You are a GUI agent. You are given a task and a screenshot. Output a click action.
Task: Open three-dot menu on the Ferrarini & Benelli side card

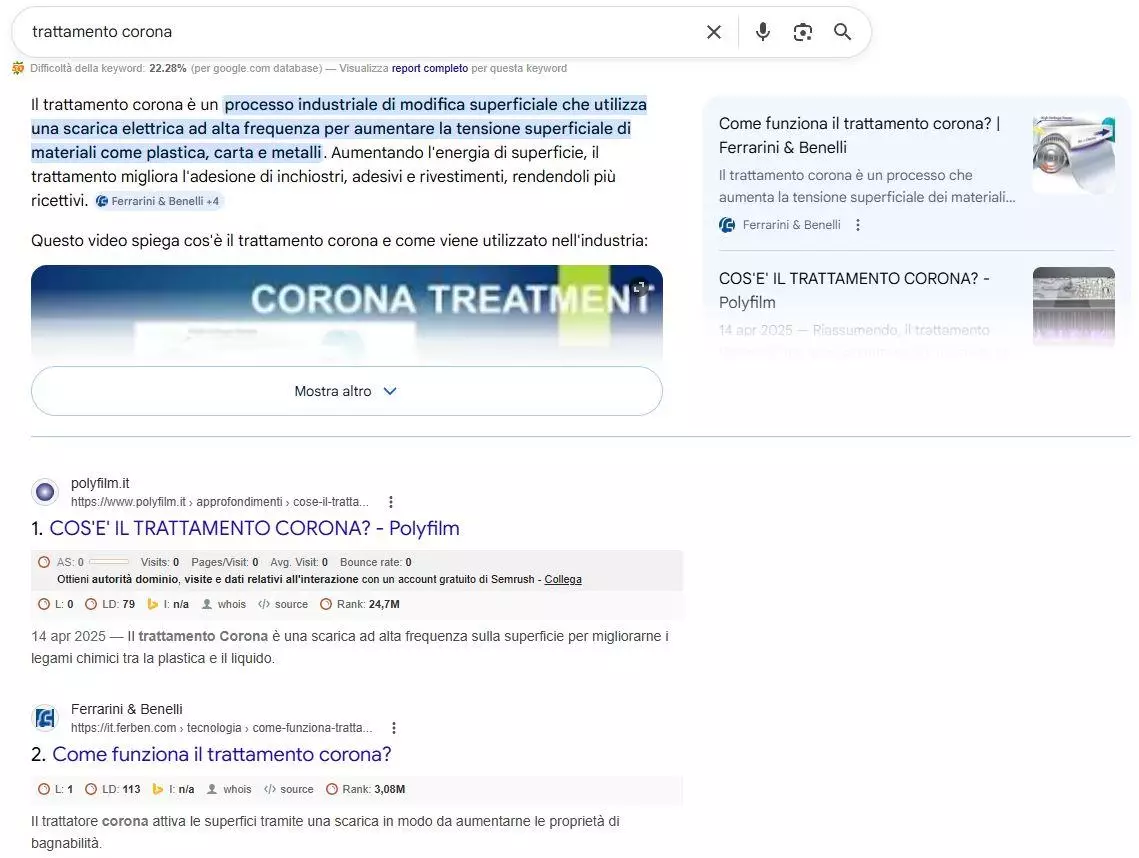pyautogui.click(x=858, y=225)
